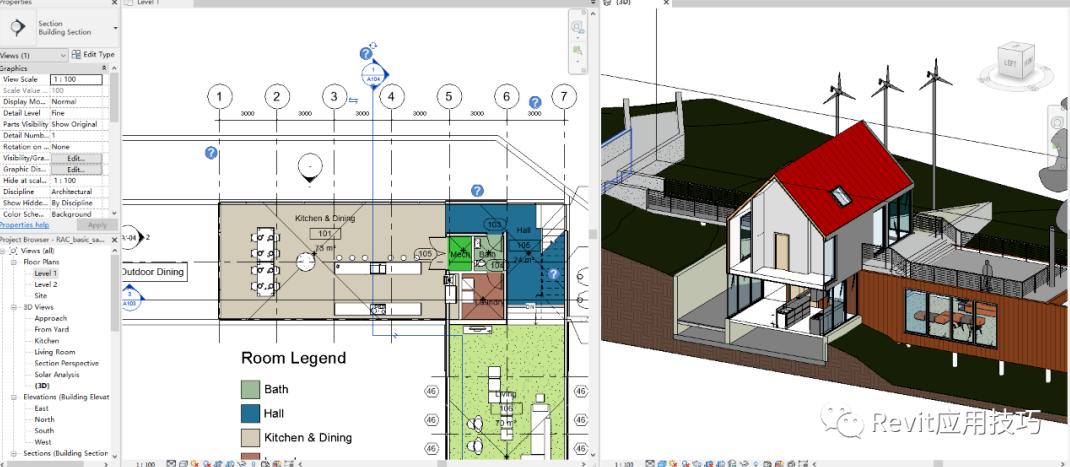Open the Type Selector dropdown arrow
Viewport: 1070px width, 467px height.
click(115, 28)
